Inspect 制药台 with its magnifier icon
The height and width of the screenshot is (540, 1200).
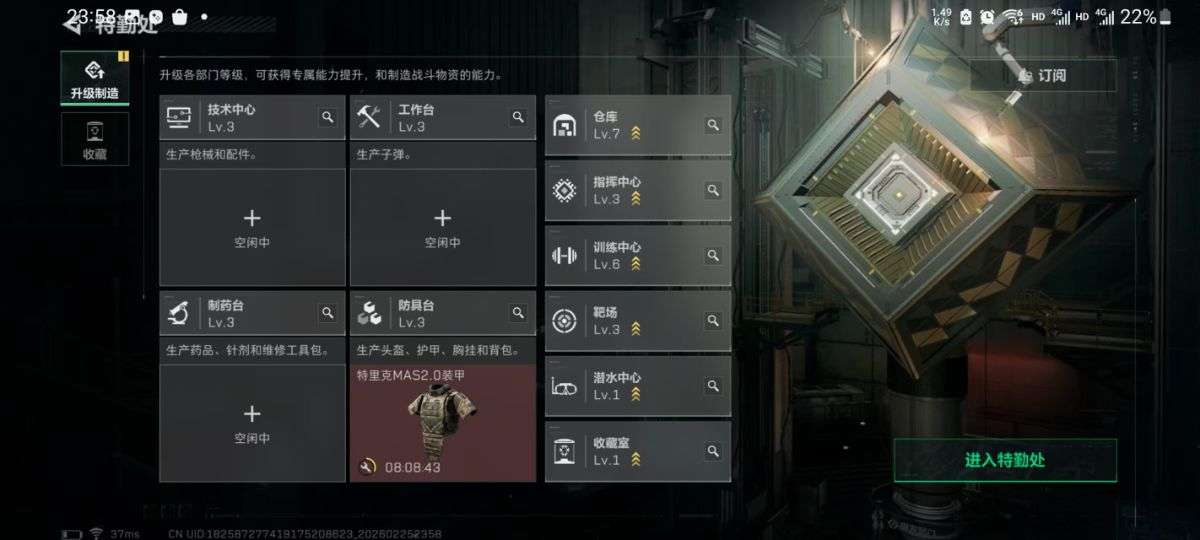pos(327,313)
